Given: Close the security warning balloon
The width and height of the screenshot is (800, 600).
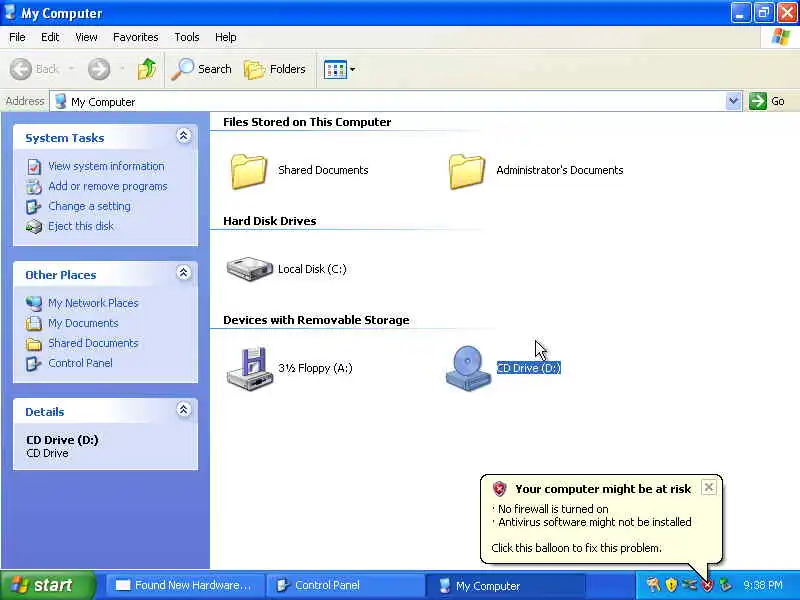Looking at the screenshot, I should coord(709,487).
